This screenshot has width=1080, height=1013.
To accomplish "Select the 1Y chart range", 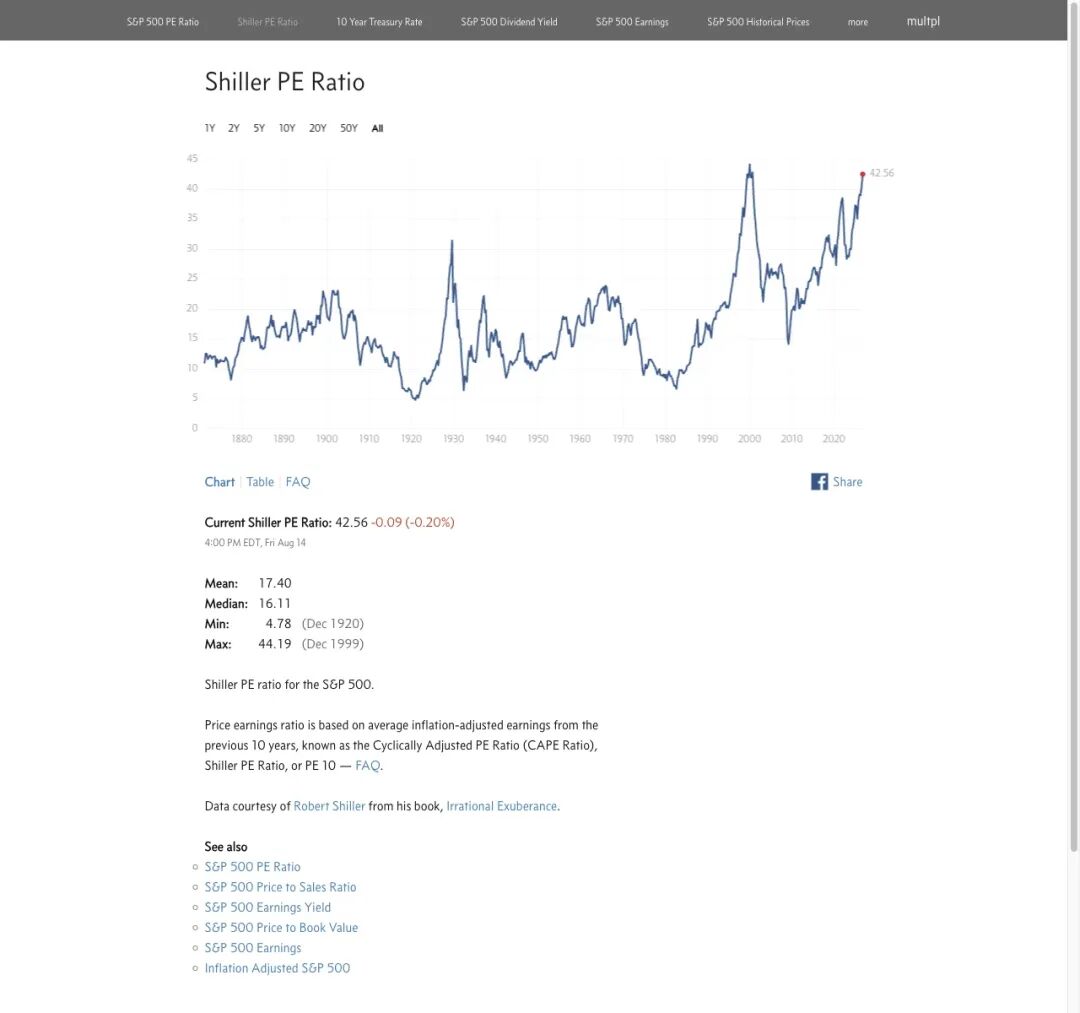I will [210, 128].
